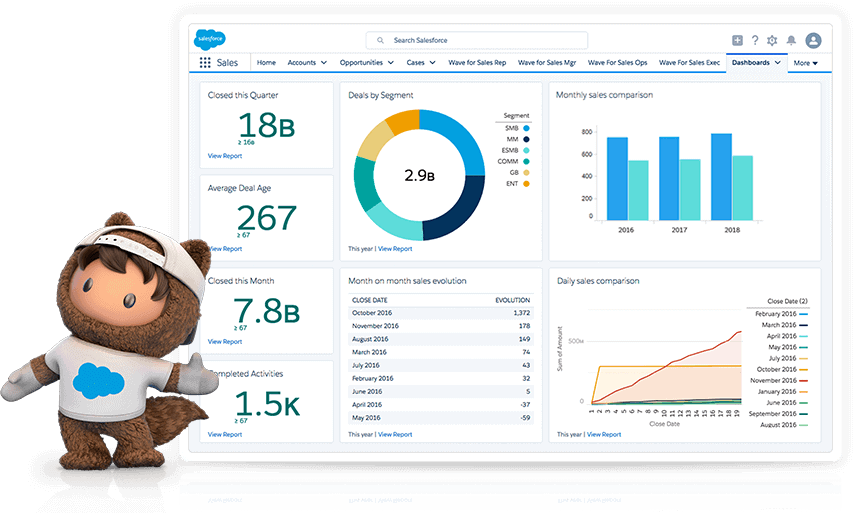View Report for Deals by Segment

pos(395,249)
